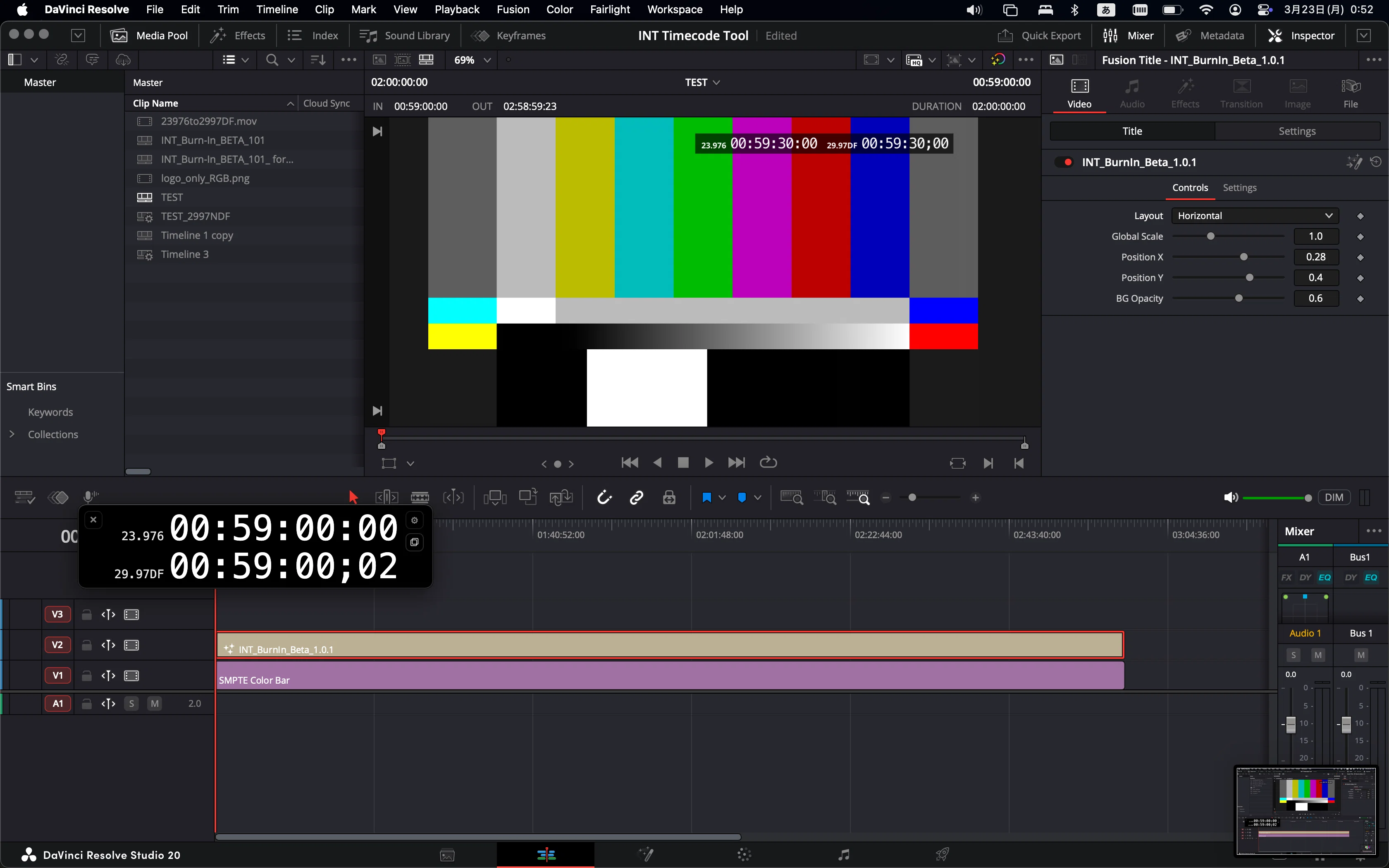Select the Blade Edit Mode tool

pos(420,497)
